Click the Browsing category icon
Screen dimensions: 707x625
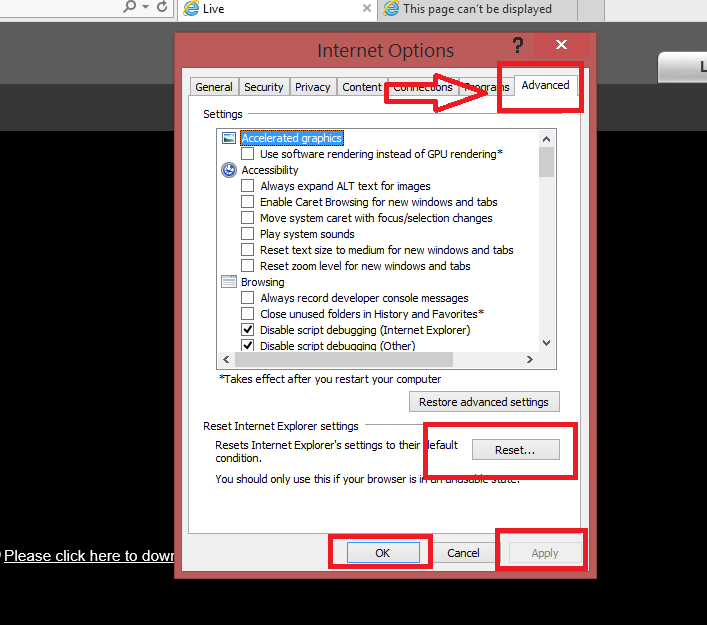click(229, 282)
